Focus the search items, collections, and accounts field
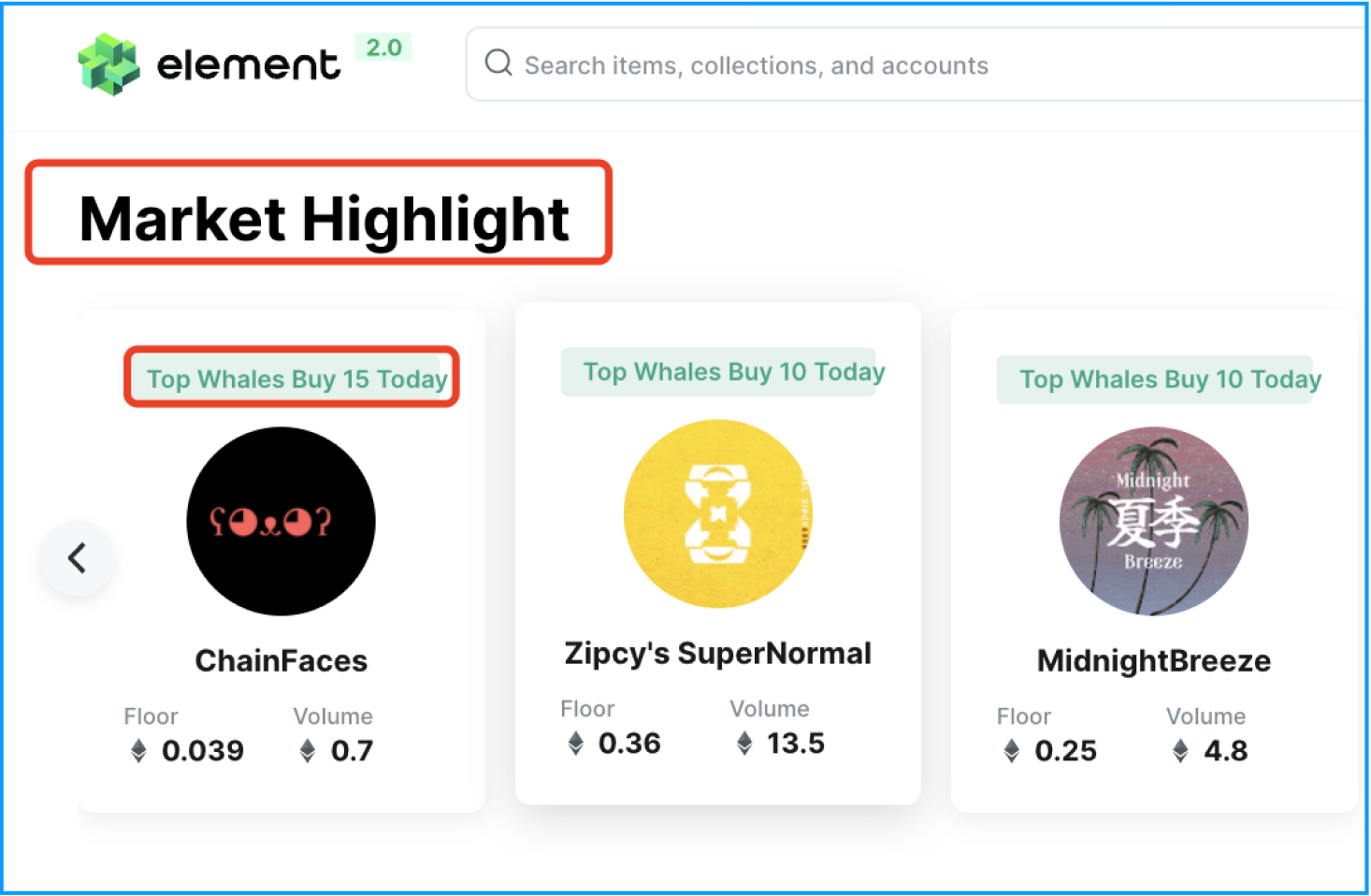This screenshot has height=896, width=1371. 916,64
